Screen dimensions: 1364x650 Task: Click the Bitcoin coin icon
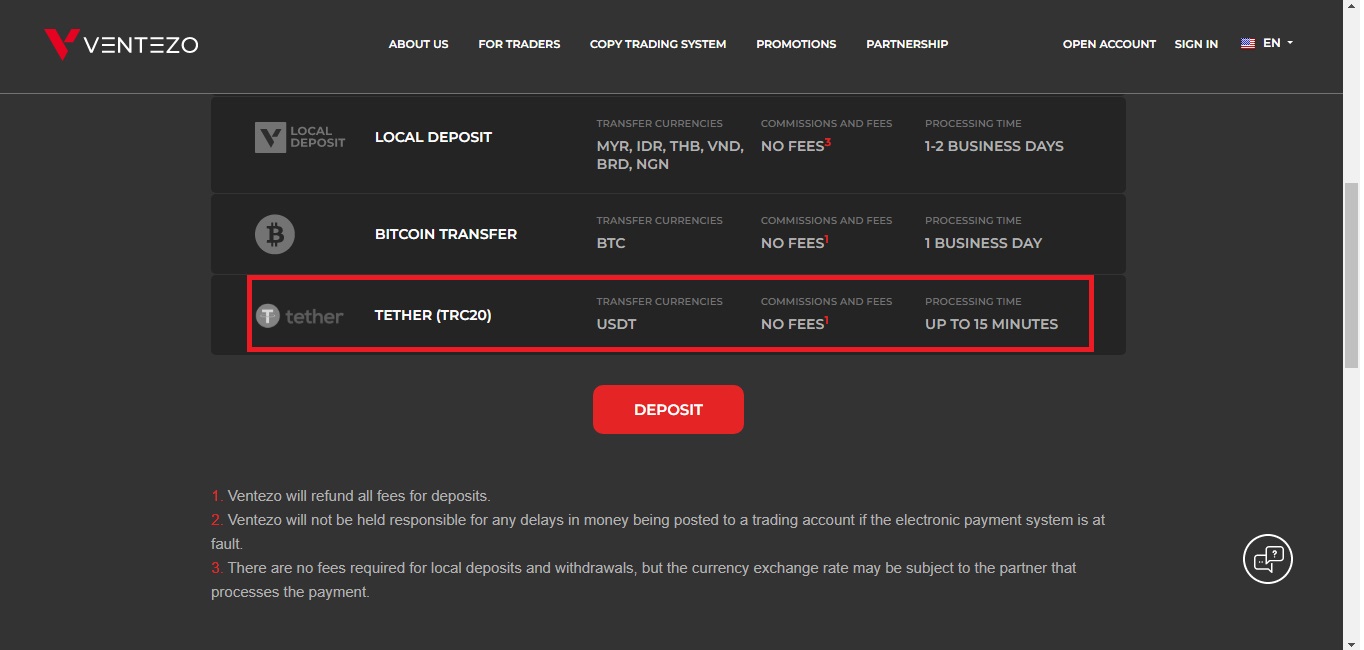(x=275, y=234)
